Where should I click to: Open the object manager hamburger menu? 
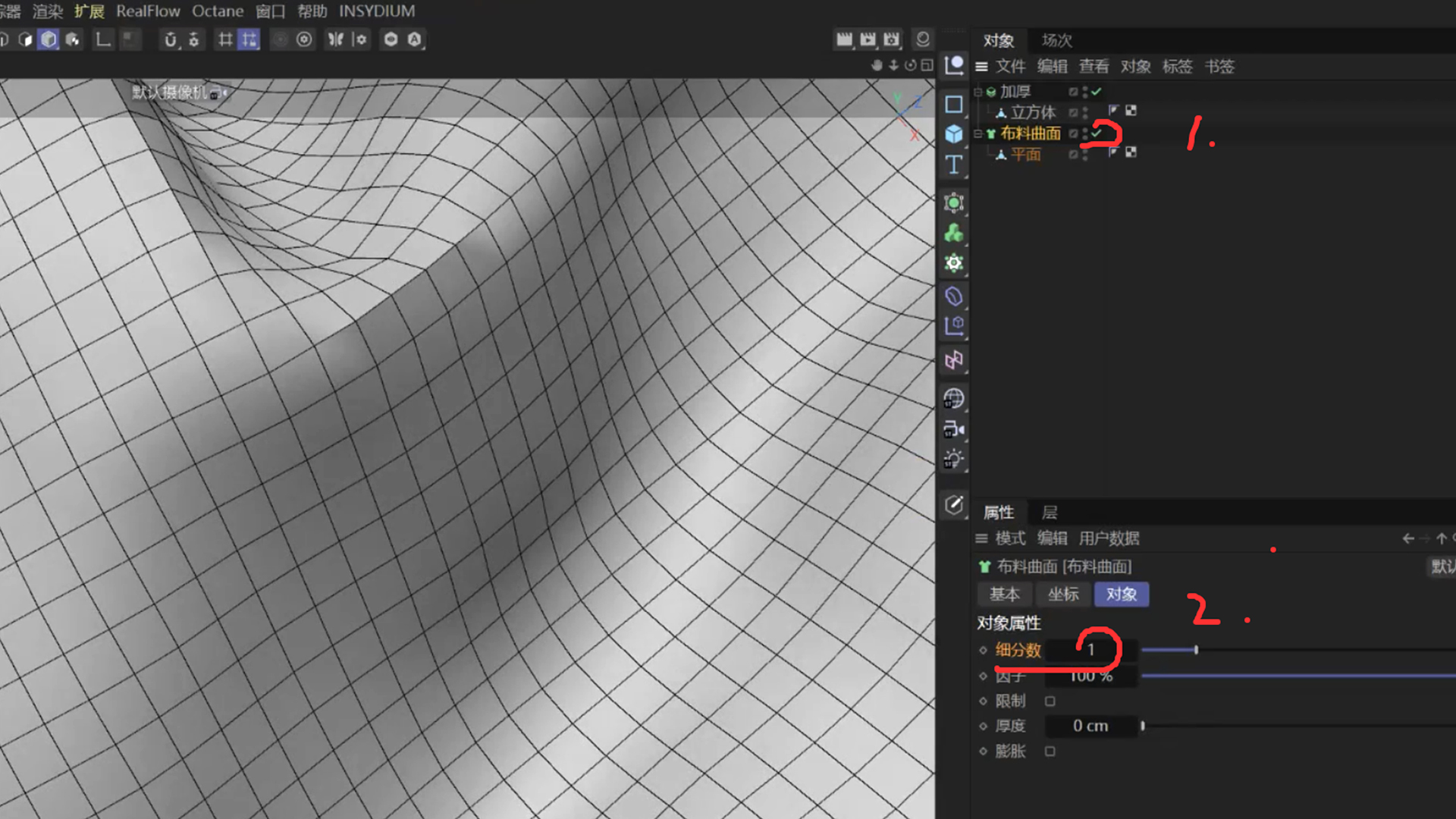click(x=981, y=67)
